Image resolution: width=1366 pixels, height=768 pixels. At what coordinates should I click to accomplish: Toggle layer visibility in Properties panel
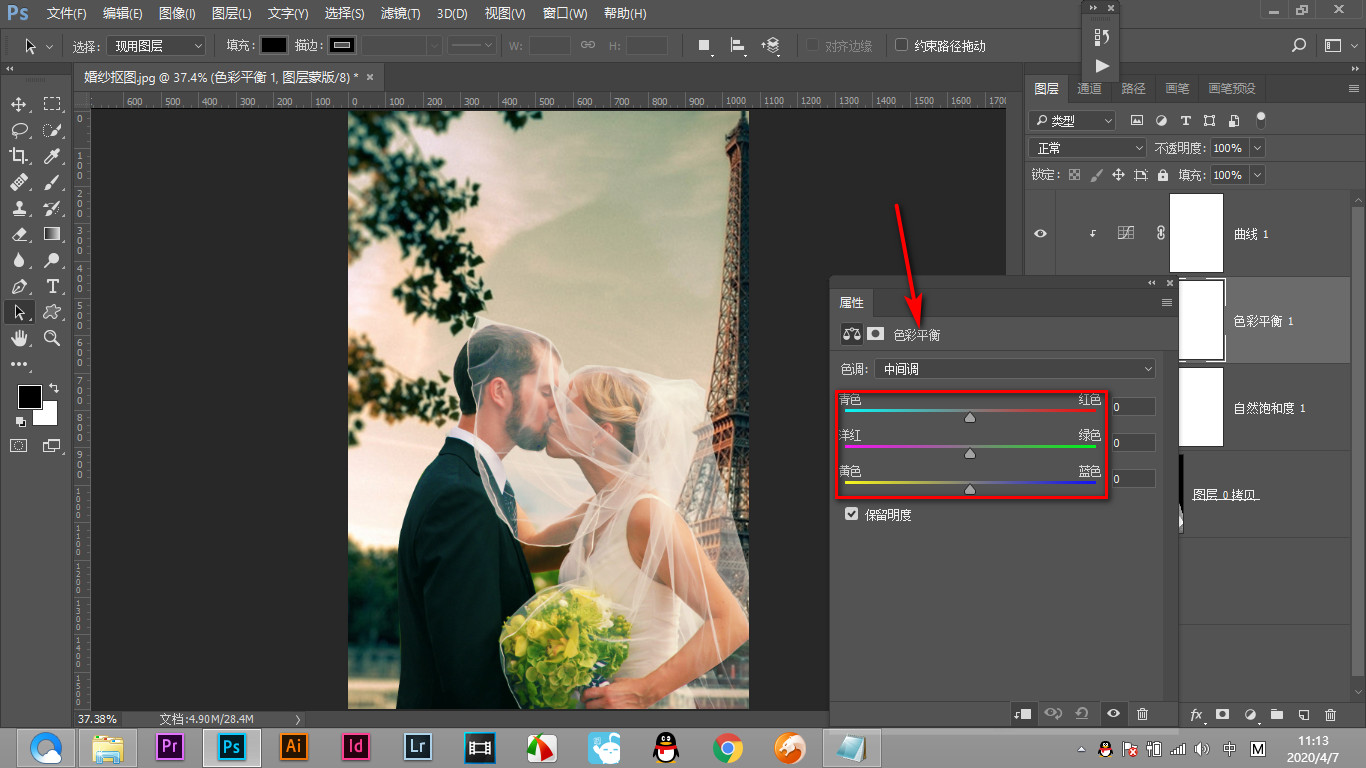point(1113,713)
